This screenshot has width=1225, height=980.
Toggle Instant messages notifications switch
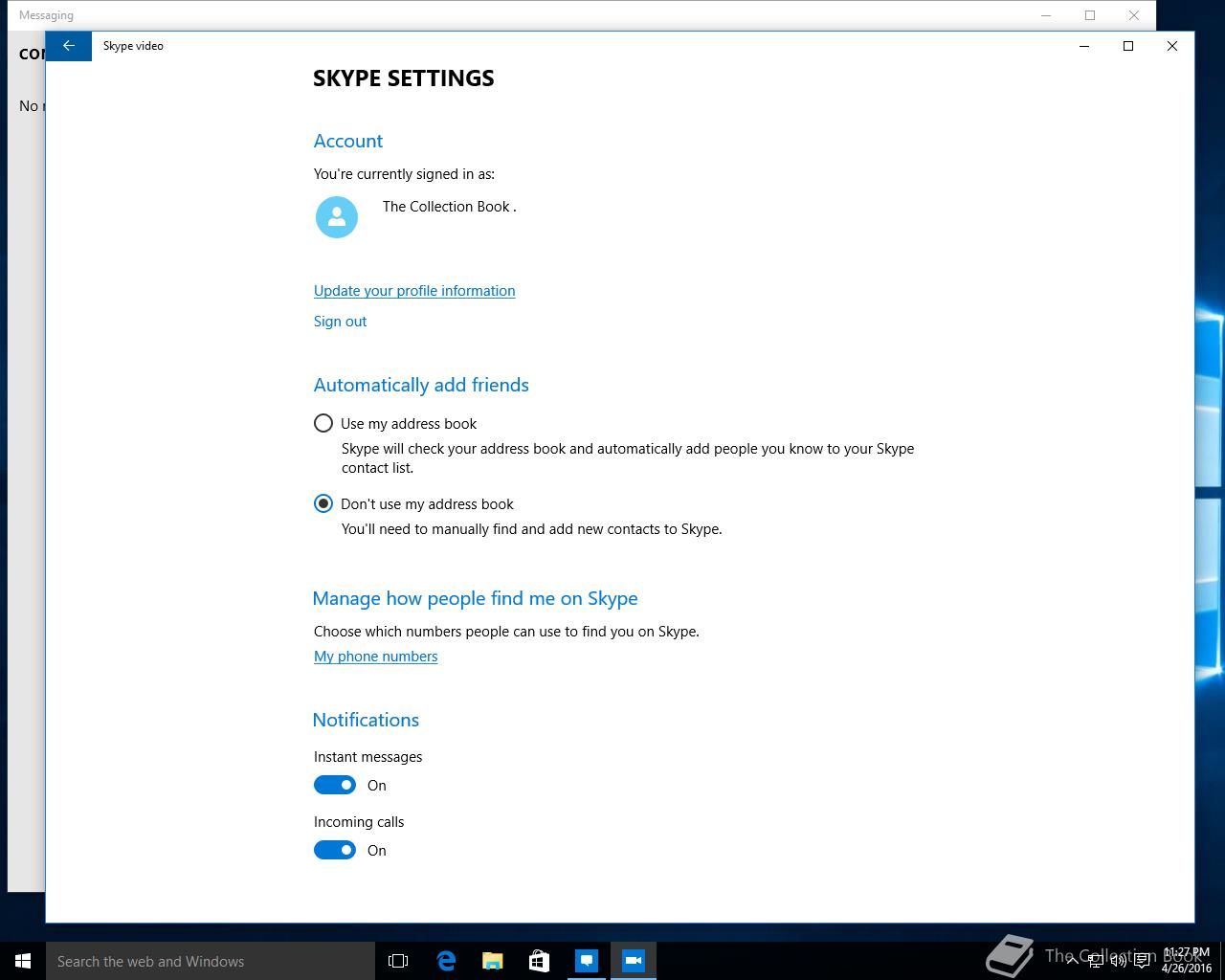point(335,785)
